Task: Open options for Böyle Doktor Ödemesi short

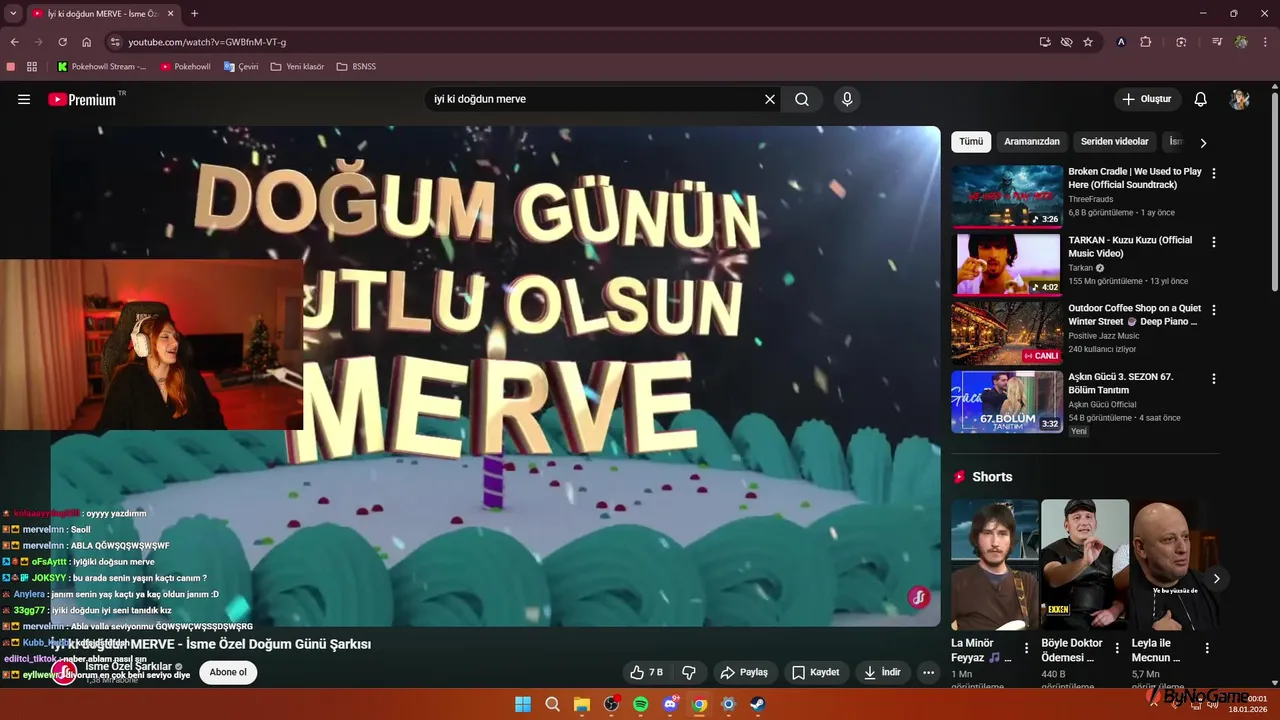Action: pos(1117,649)
